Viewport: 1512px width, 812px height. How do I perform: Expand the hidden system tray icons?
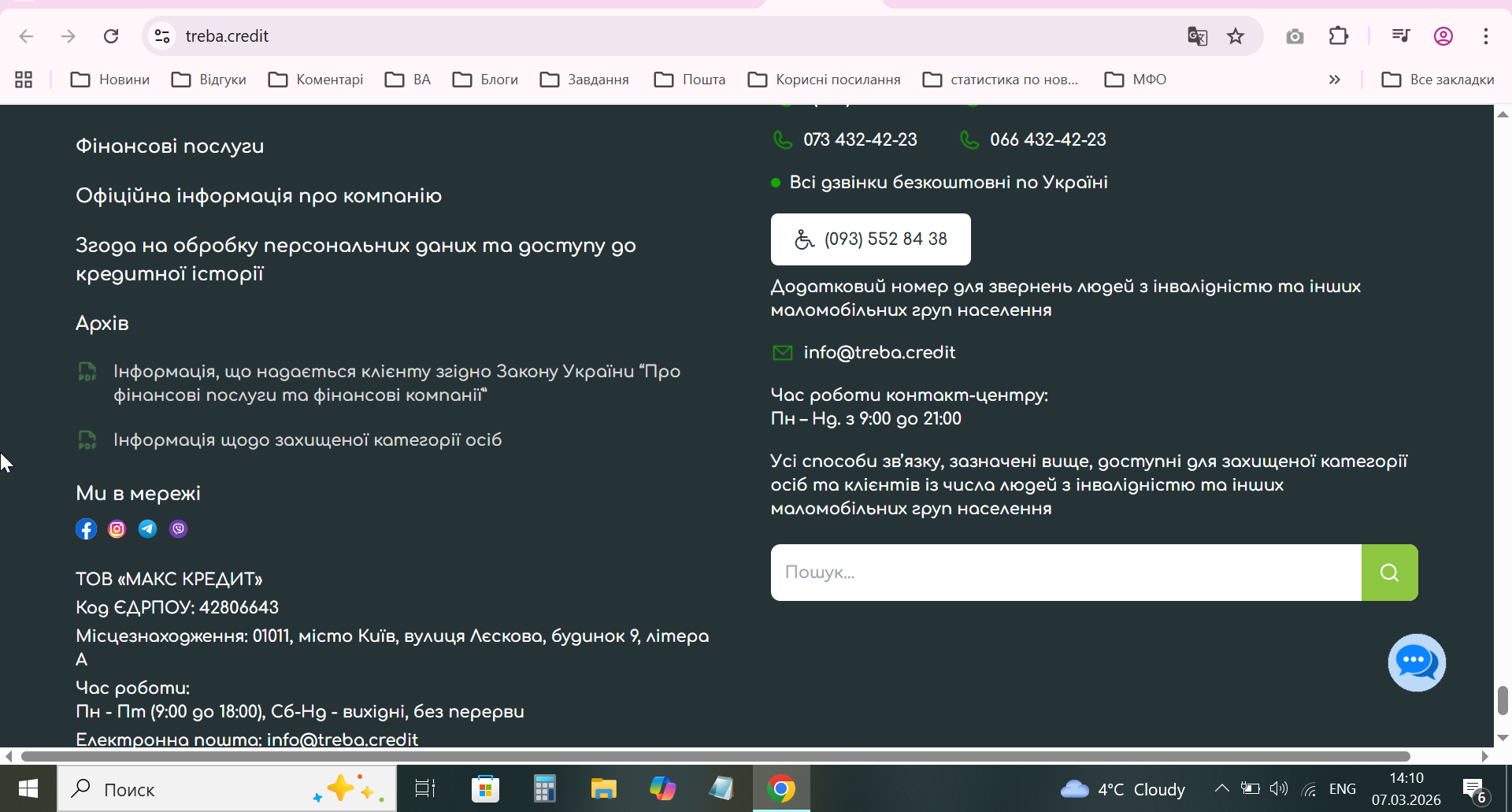pyautogui.click(x=1221, y=788)
